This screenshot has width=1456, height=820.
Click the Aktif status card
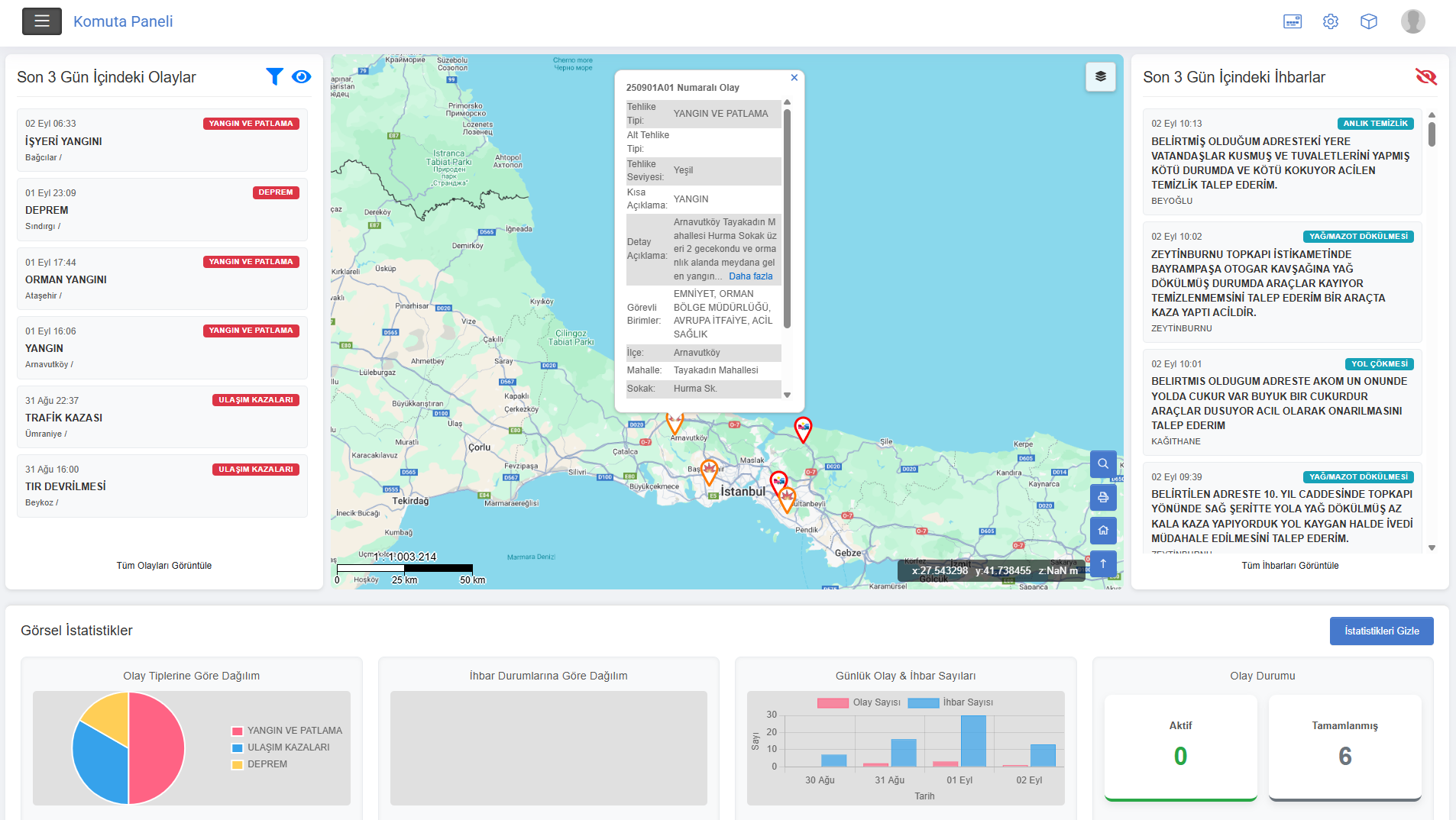click(x=1180, y=747)
